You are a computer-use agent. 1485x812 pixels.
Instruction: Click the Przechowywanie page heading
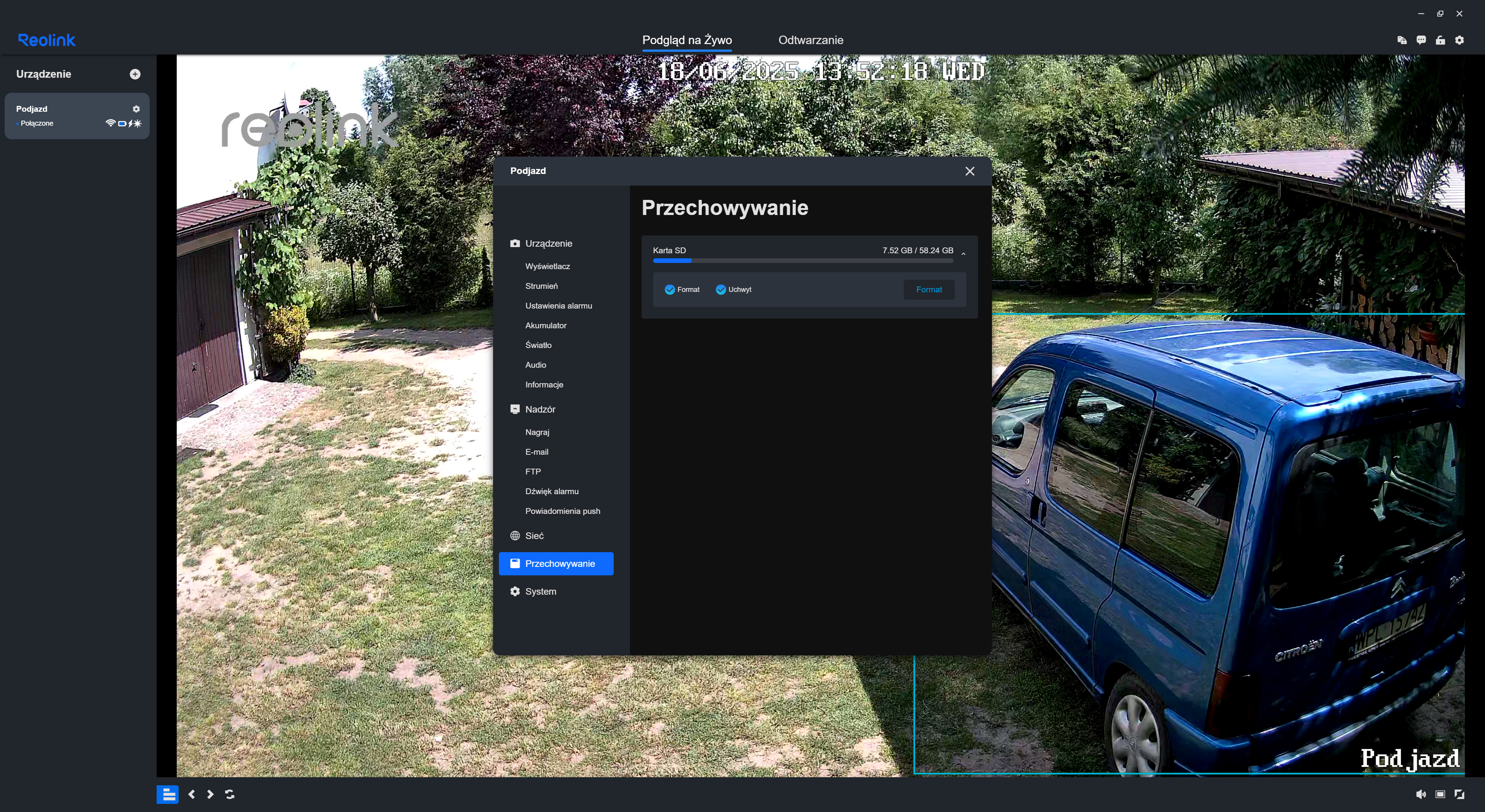click(x=725, y=208)
